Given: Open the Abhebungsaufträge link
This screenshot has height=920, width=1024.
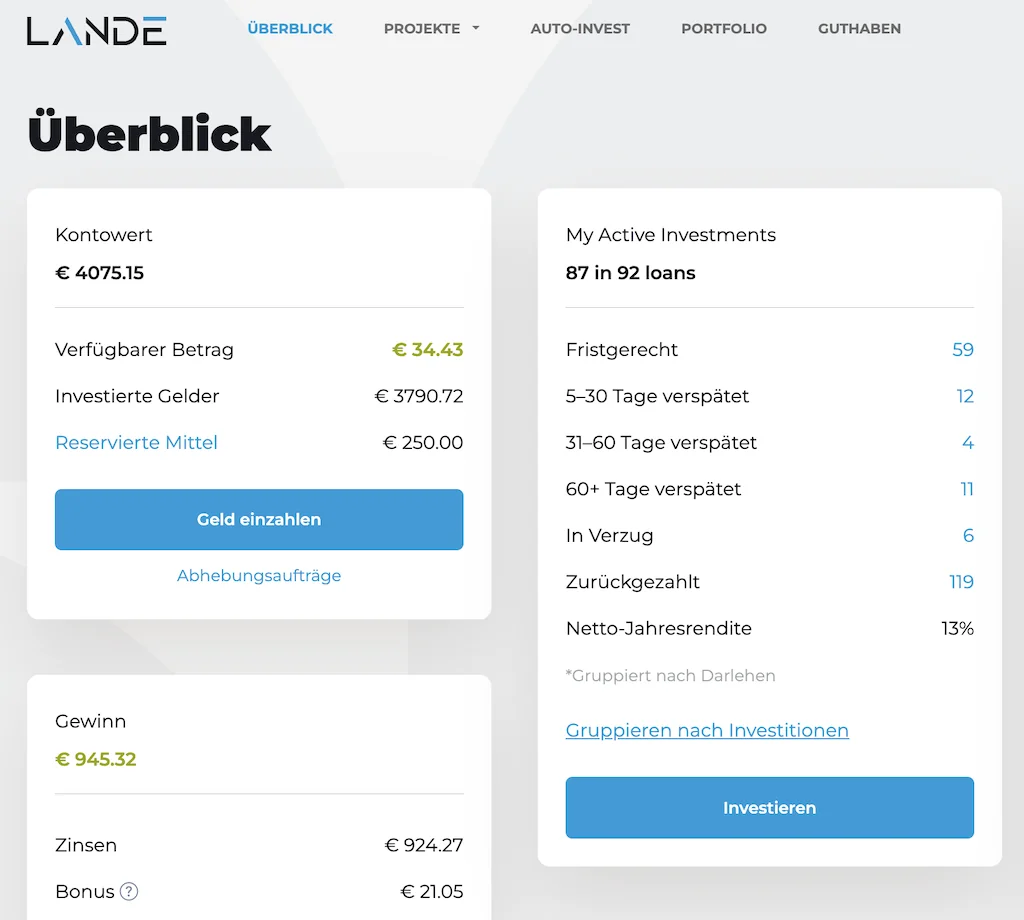Looking at the screenshot, I should pyautogui.click(x=259, y=576).
